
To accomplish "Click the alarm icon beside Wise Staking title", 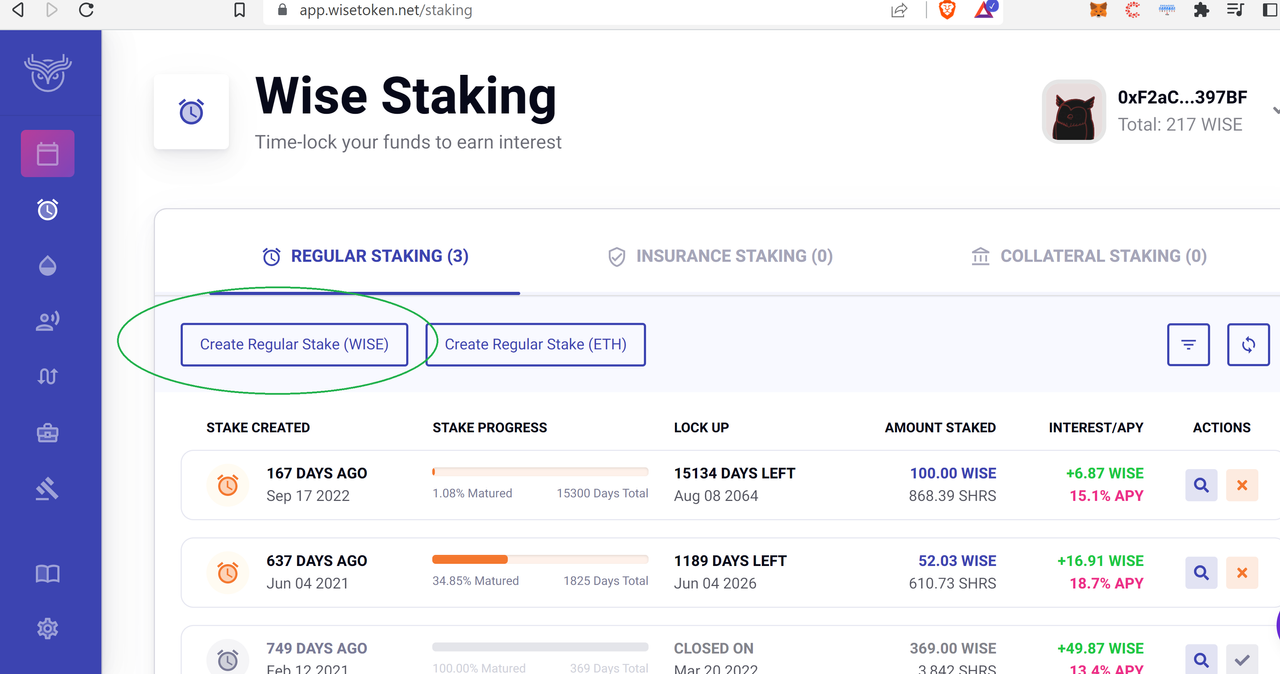I will [x=191, y=112].
